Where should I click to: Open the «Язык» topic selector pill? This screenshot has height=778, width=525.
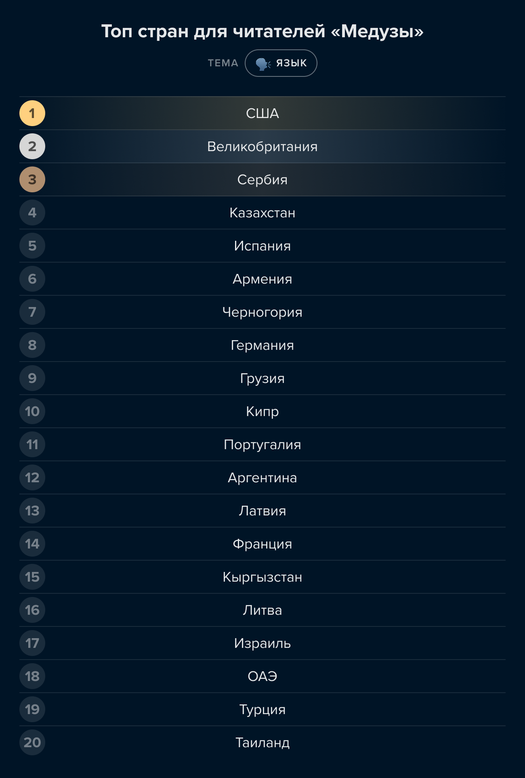coord(281,63)
